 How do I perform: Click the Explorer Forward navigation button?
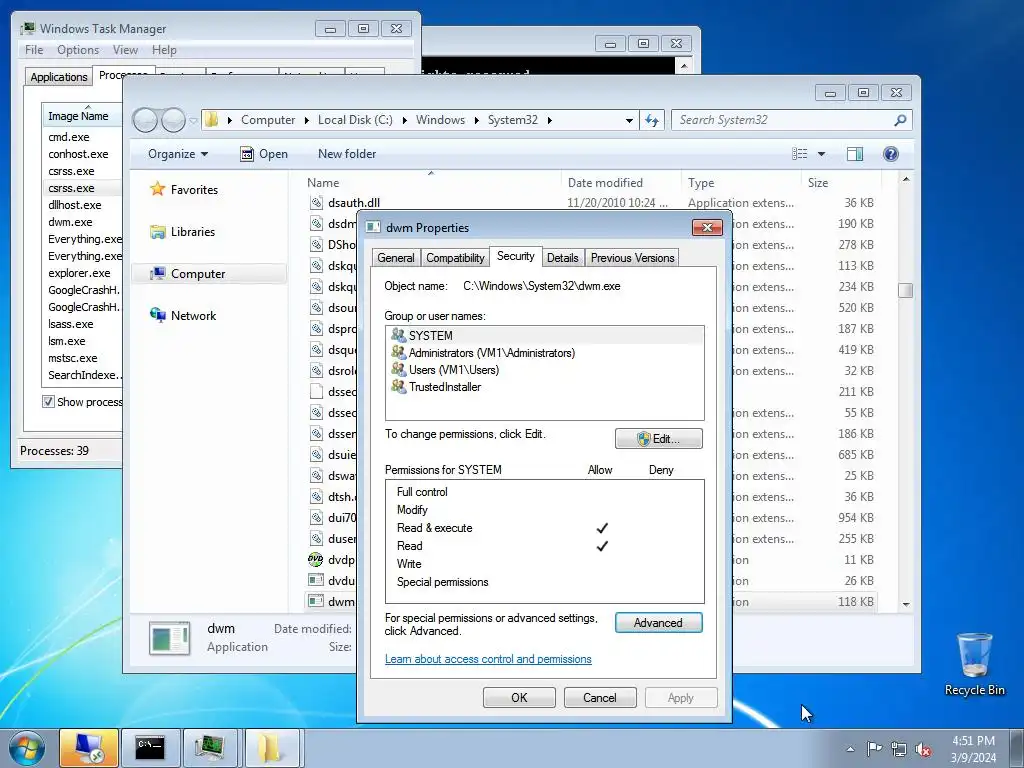pyautogui.click(x=173, y=120)
